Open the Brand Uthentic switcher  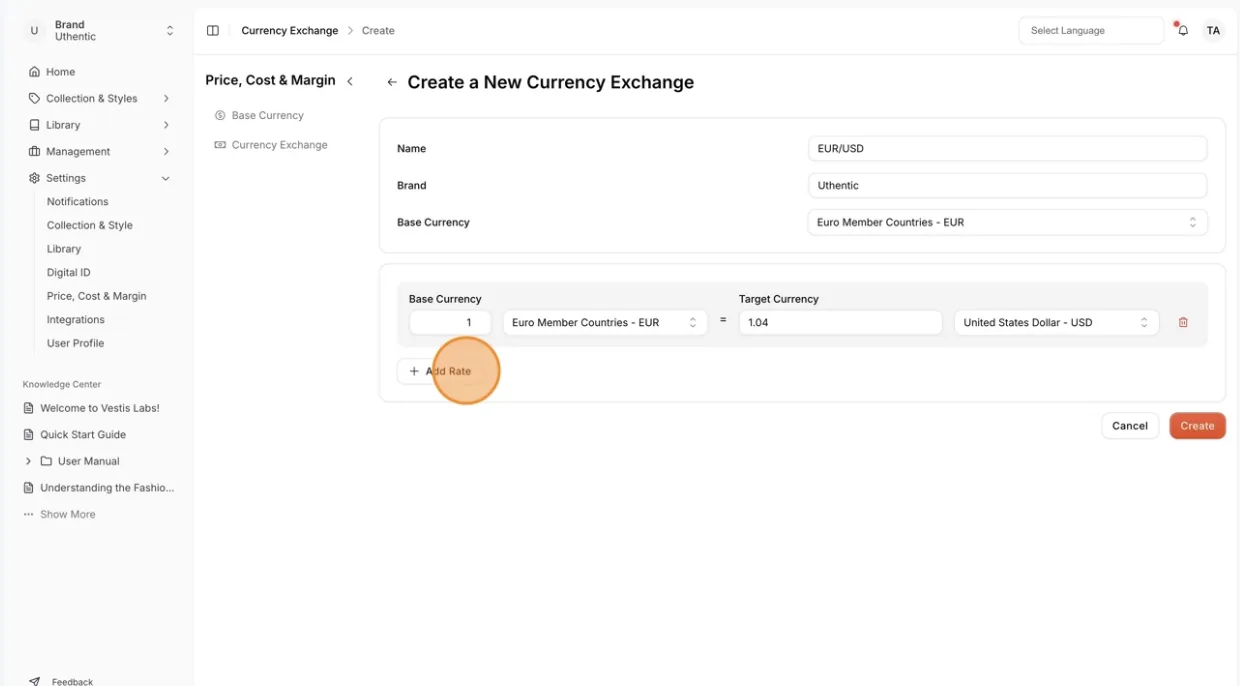(x=99, y=31)
